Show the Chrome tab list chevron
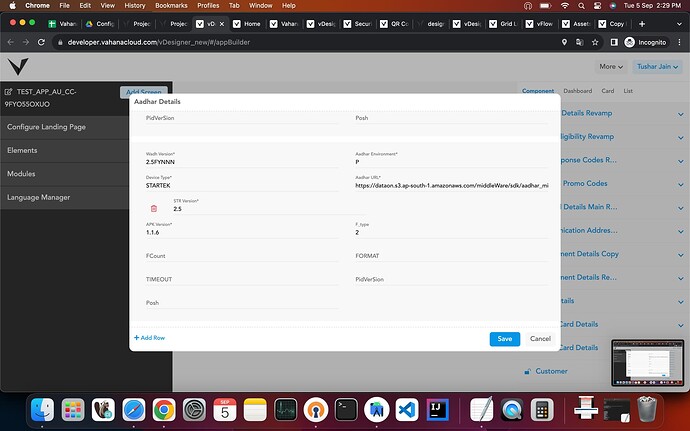690x431 pixels. tap(679, 24)
